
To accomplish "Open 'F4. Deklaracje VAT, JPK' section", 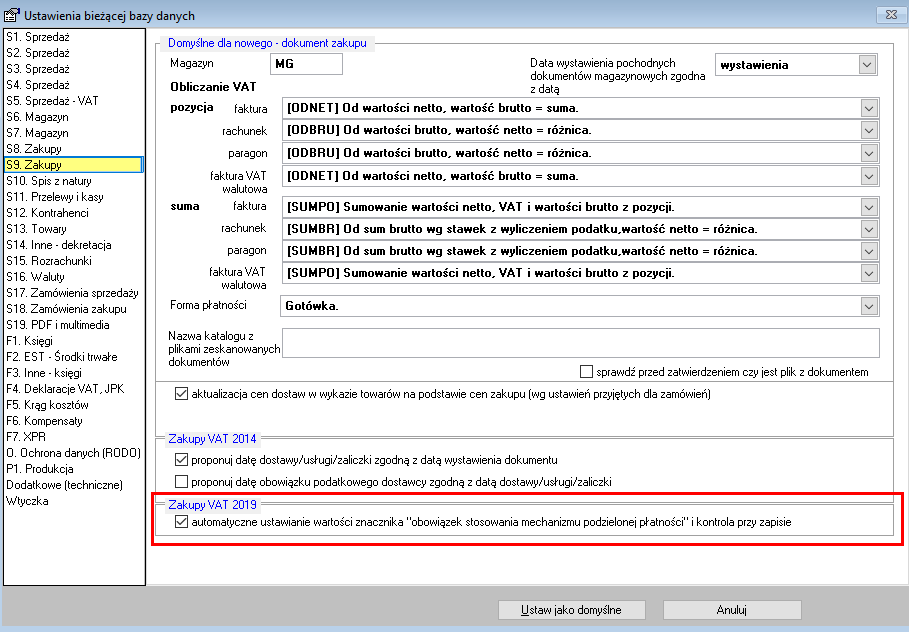I will [65, 389].
